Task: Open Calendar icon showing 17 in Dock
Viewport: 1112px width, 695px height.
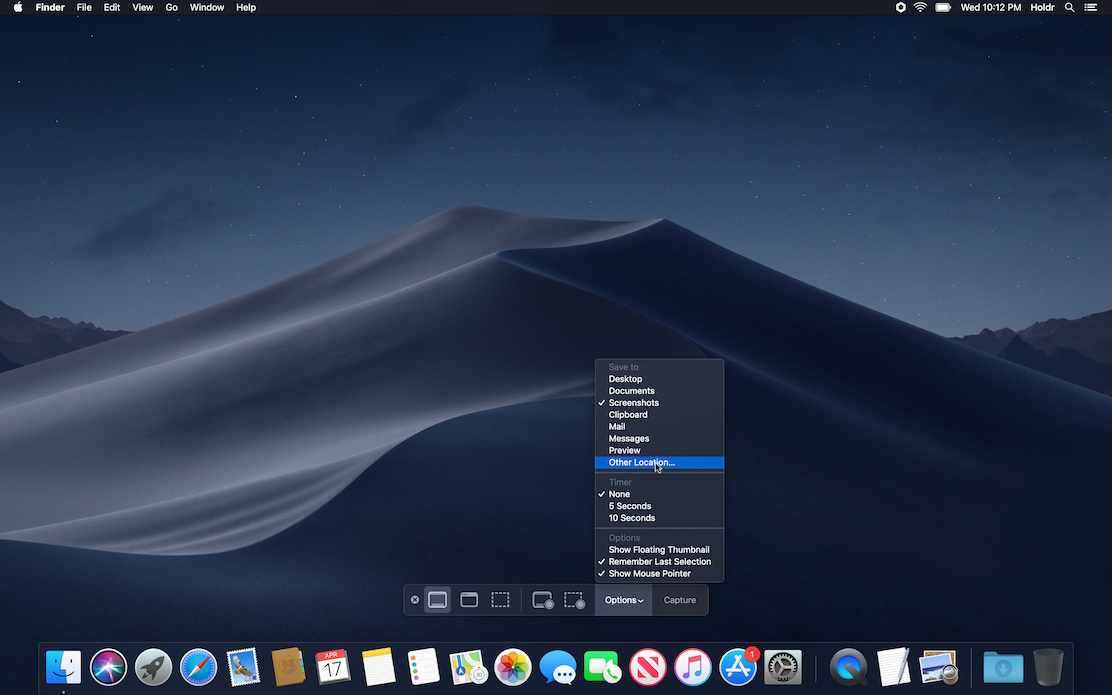Action: [333, 667]
